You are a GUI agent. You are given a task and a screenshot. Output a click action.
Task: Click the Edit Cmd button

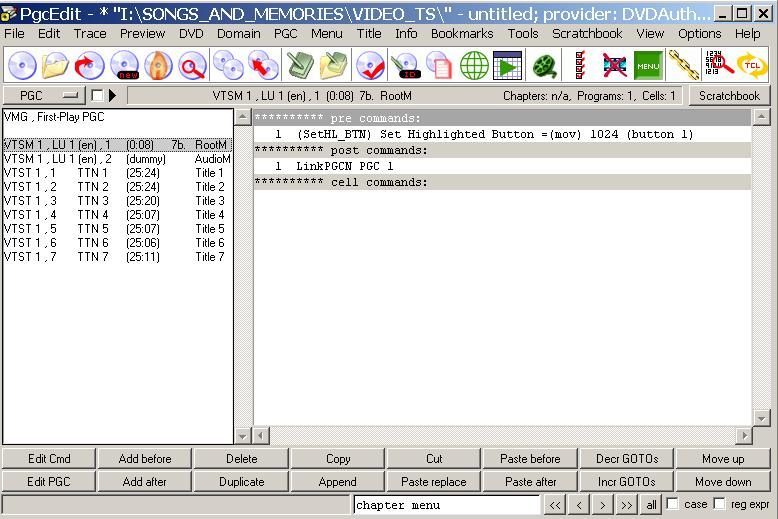pyautogui.click(x=49, y=459)
